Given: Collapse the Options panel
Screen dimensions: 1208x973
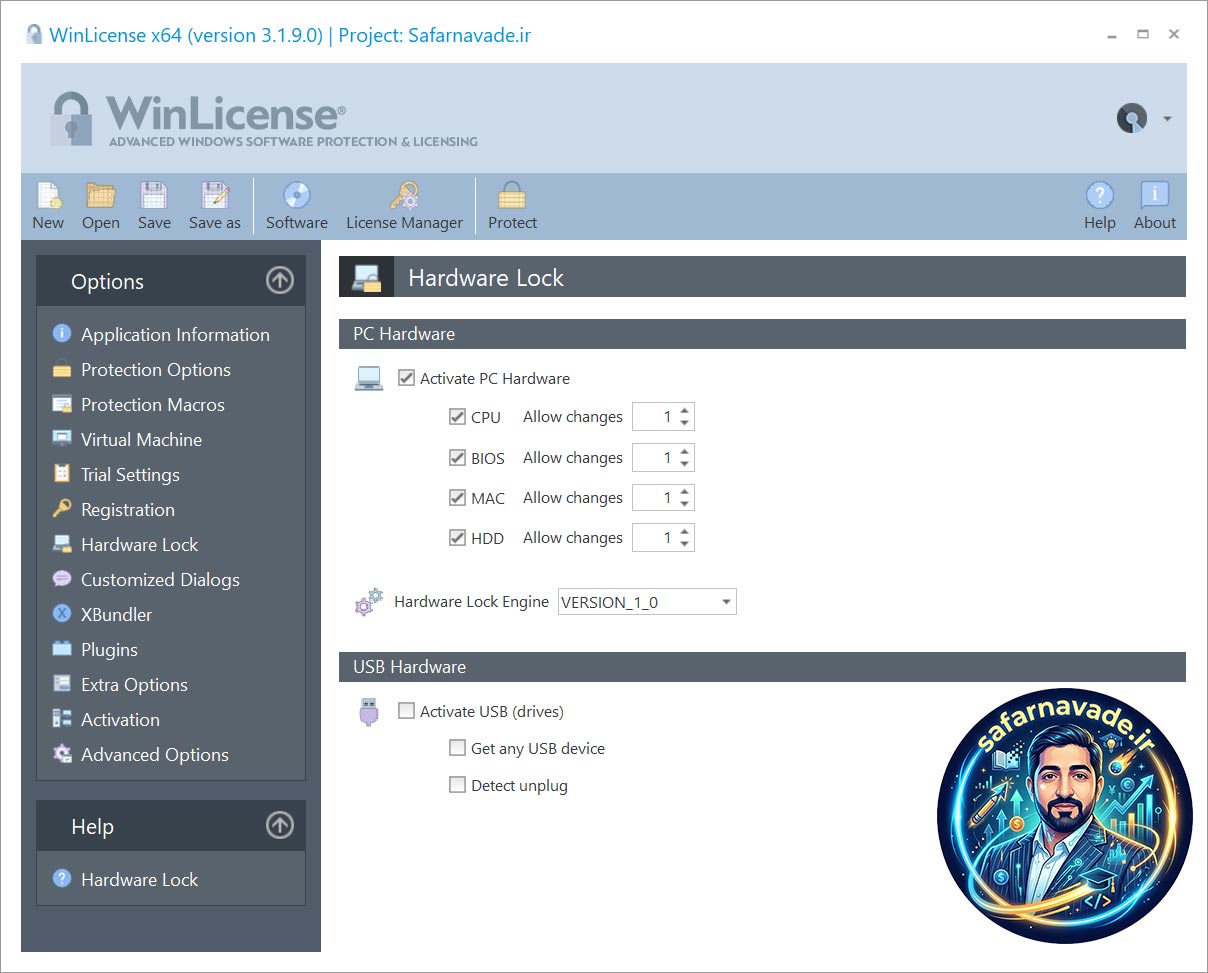Looking at the screenshot, I should coord(280,281).
